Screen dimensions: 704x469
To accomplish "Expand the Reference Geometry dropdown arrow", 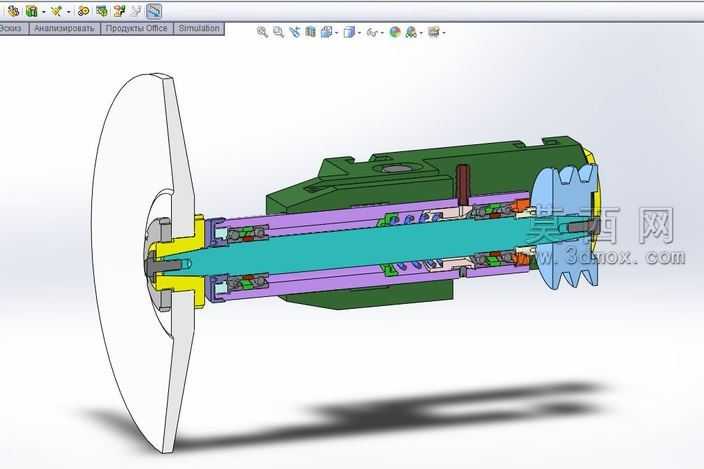I will [68, 12].
